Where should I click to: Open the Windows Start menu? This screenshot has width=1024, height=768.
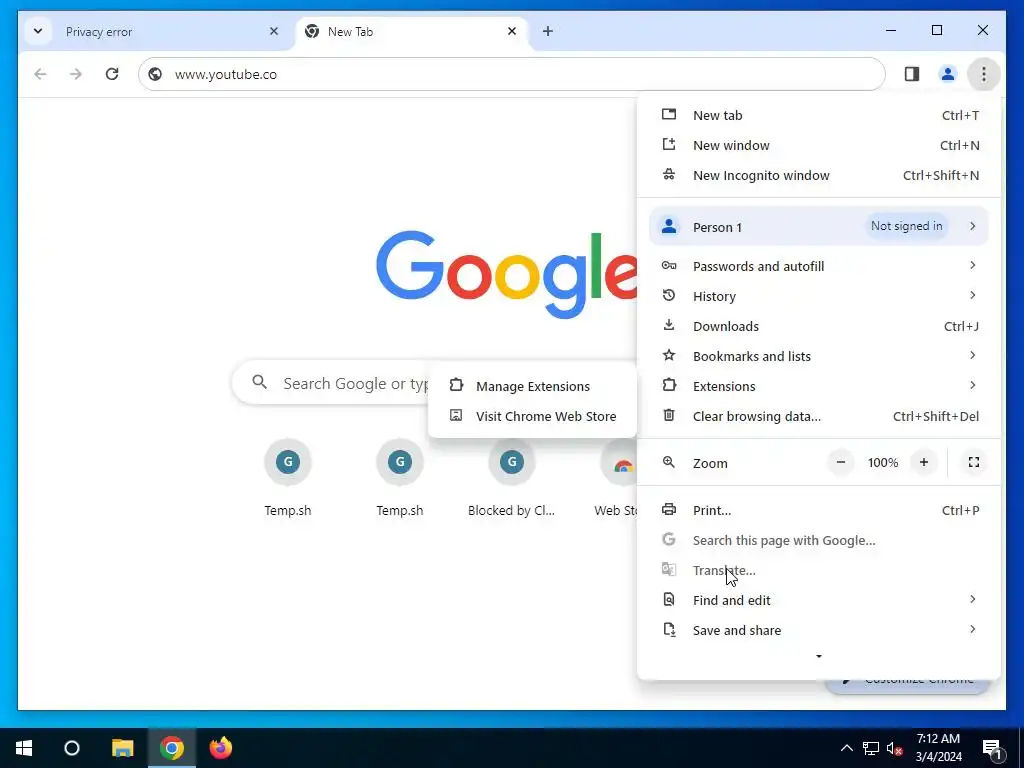(24, 748)
